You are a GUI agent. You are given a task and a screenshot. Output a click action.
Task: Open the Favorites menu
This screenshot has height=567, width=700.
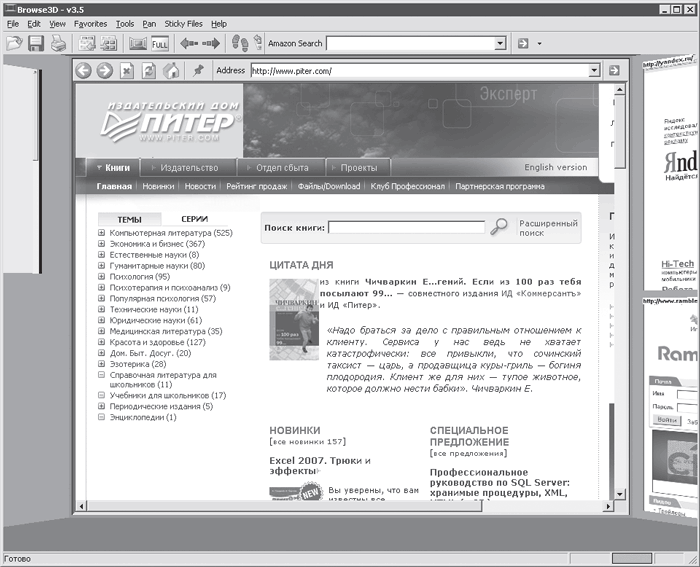tap(90, 23)
